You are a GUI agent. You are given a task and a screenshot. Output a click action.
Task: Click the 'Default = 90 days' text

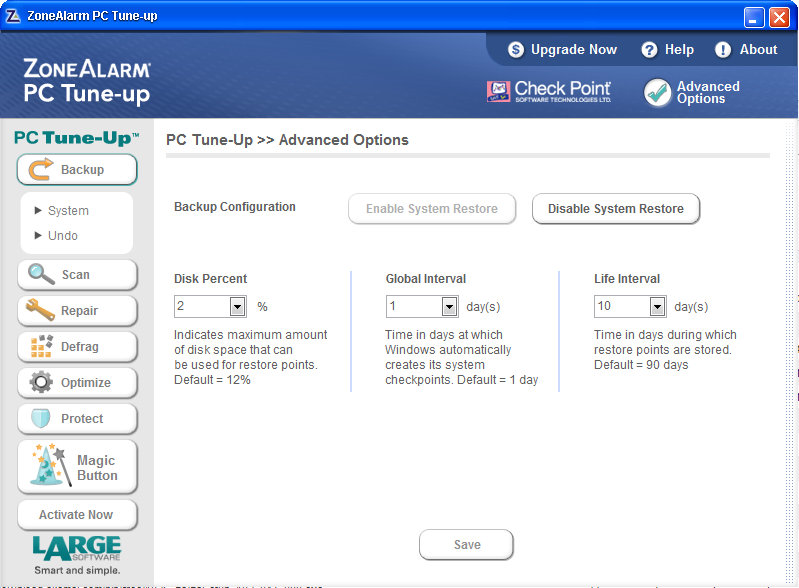(x=641, y=365)
